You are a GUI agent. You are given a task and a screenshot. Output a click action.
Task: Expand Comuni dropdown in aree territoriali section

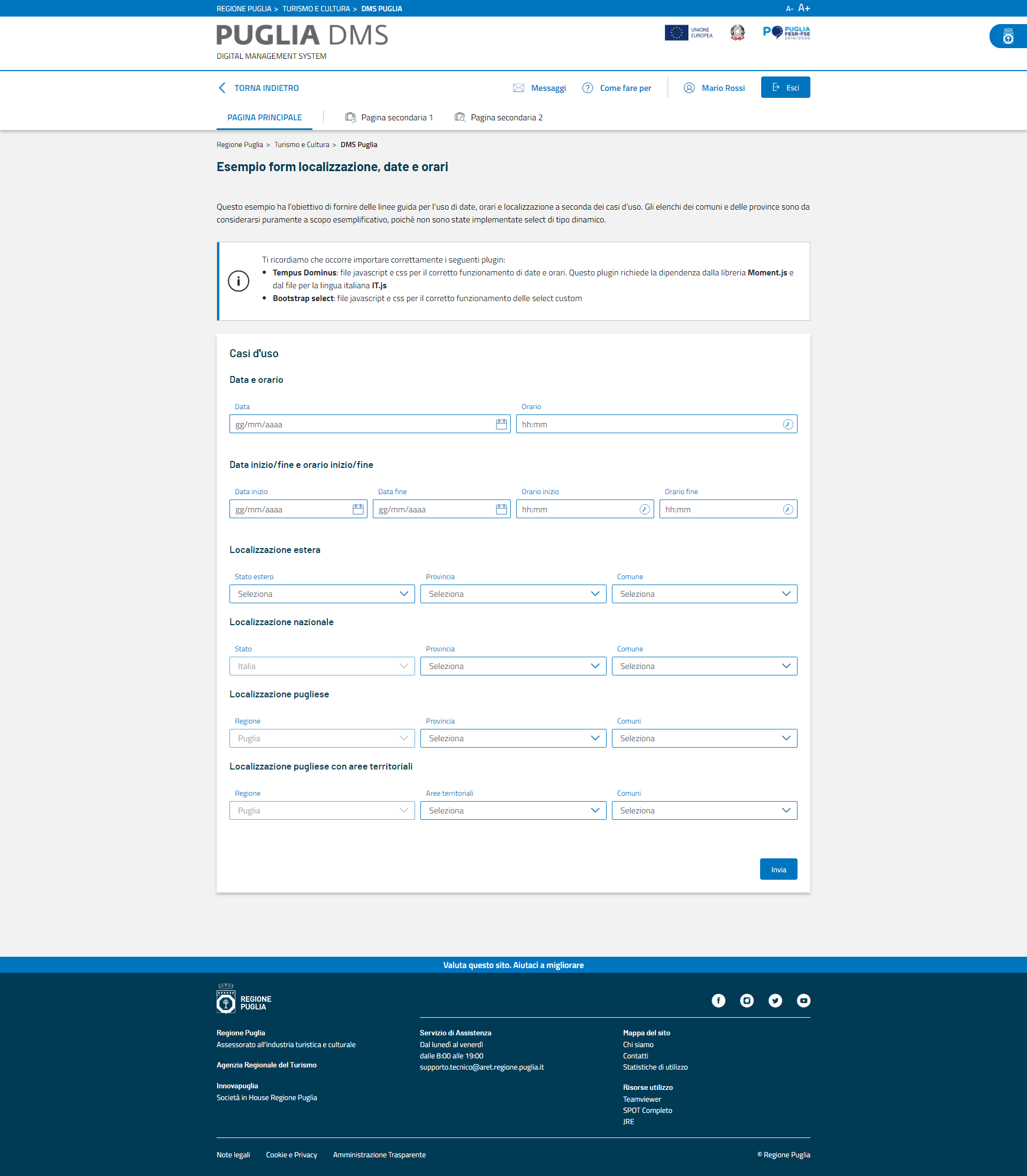coord(704,810)
